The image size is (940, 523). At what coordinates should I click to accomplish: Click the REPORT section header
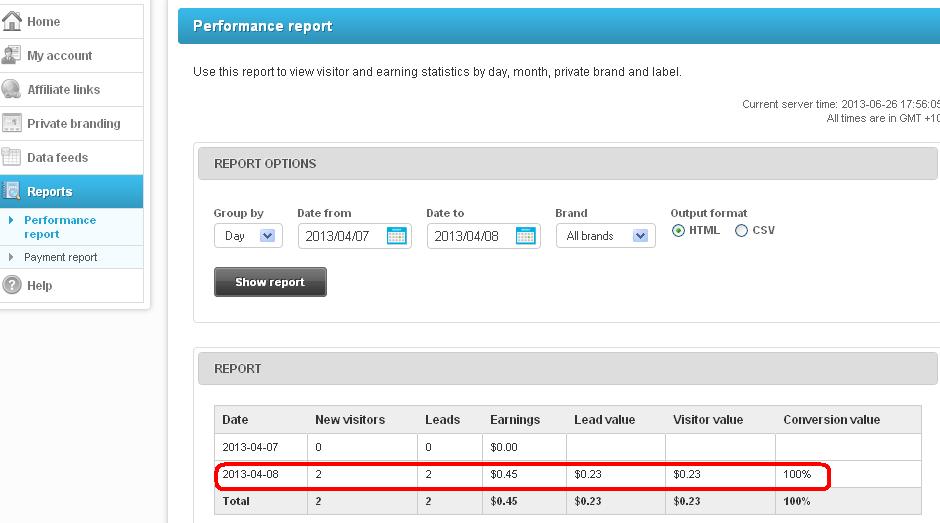point(568,369)
